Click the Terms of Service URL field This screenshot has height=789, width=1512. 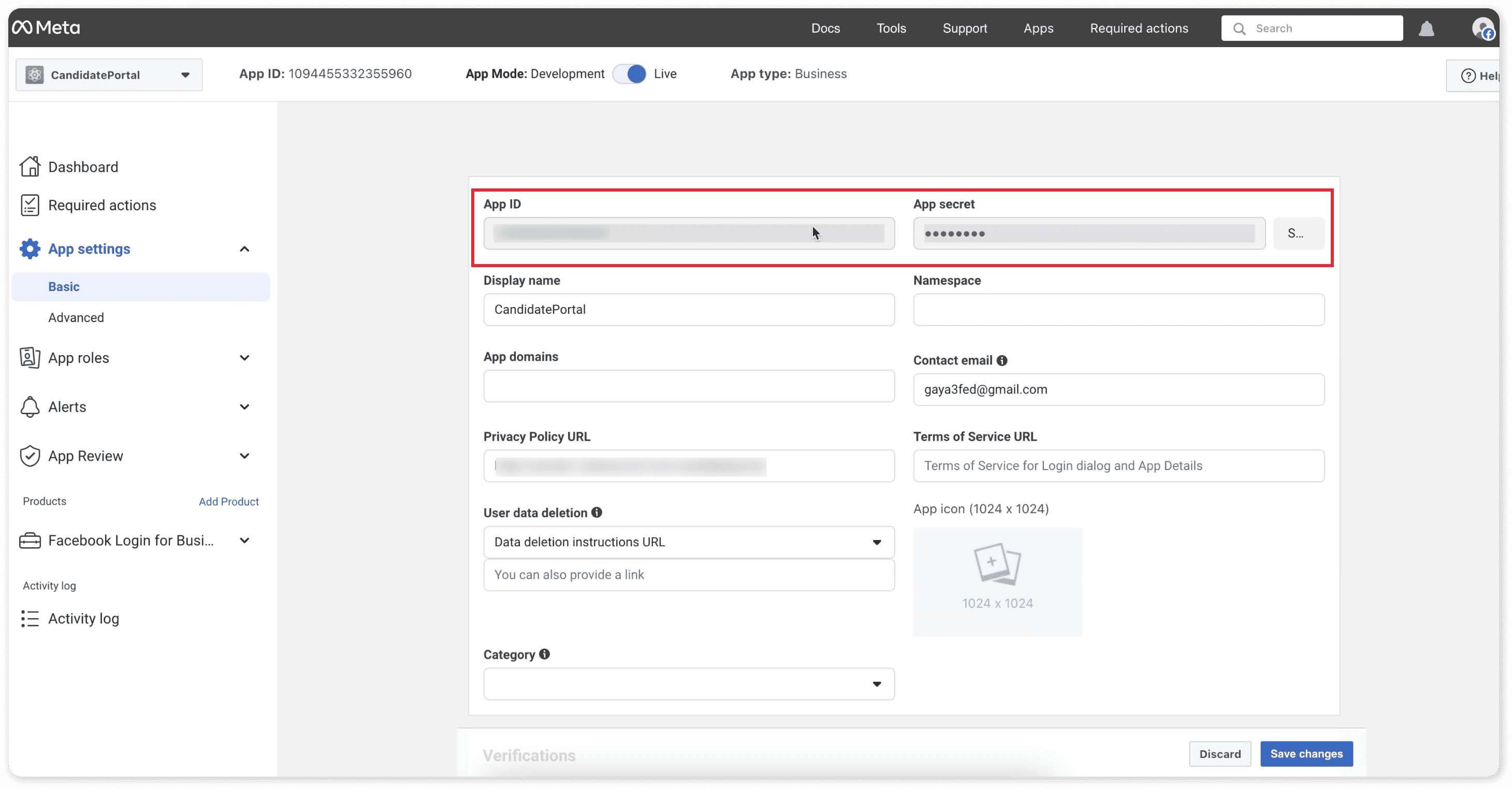pos(1118,466)
